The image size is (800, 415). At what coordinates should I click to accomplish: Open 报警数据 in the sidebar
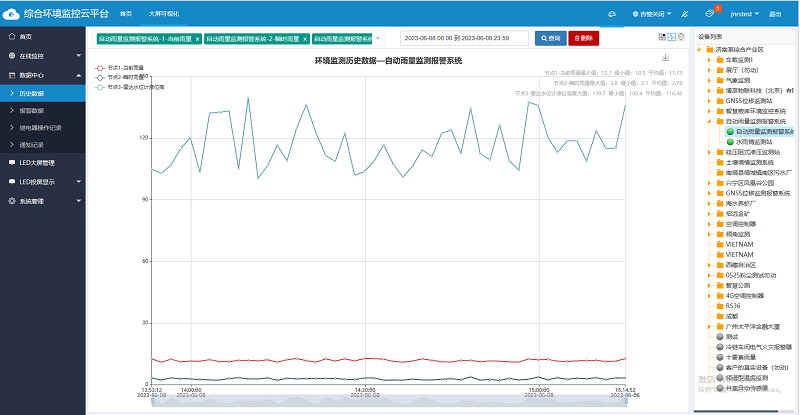(33, 110)
